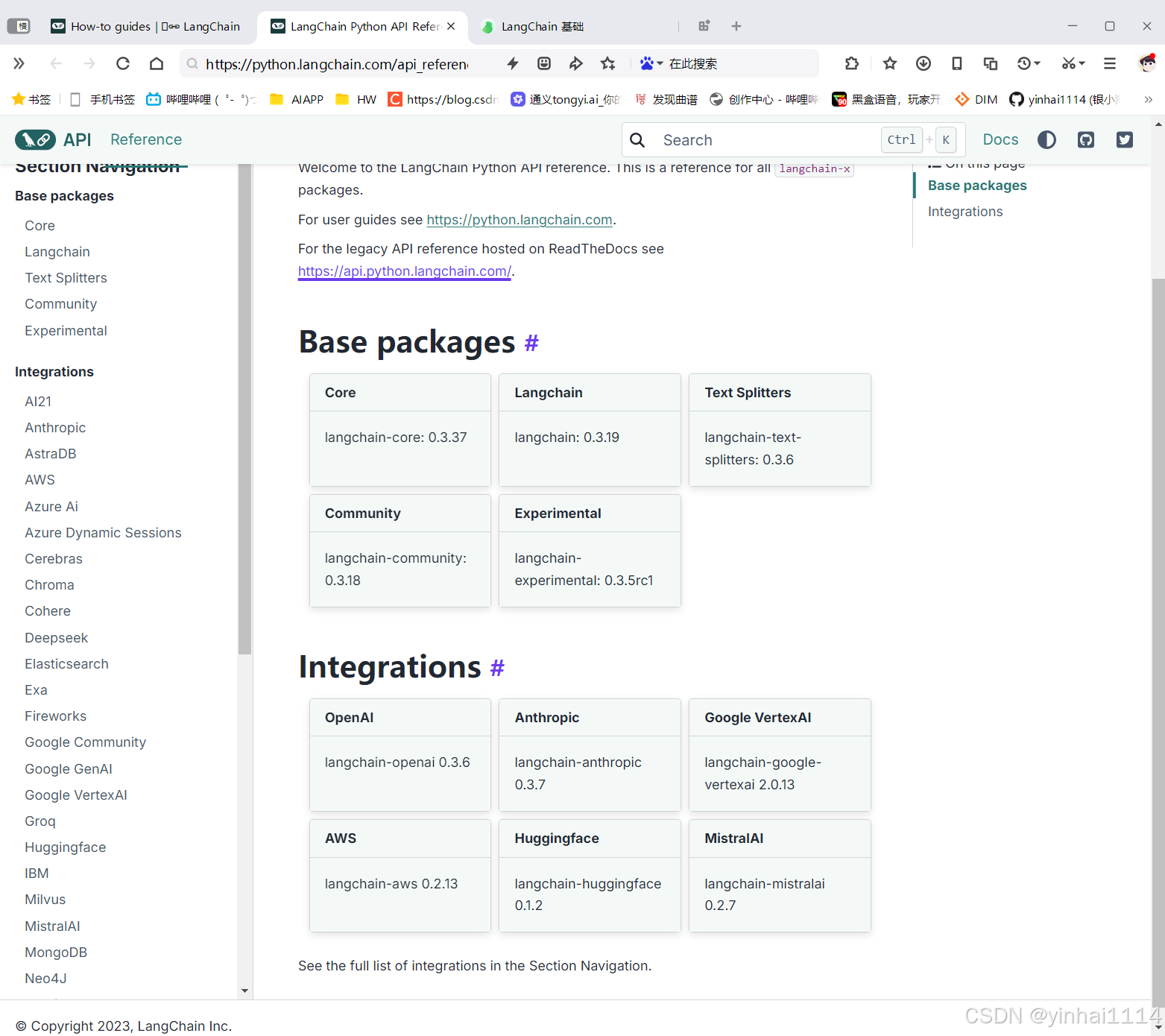
Task: Jump to Base packages in On this page
Action: (977, 186)
